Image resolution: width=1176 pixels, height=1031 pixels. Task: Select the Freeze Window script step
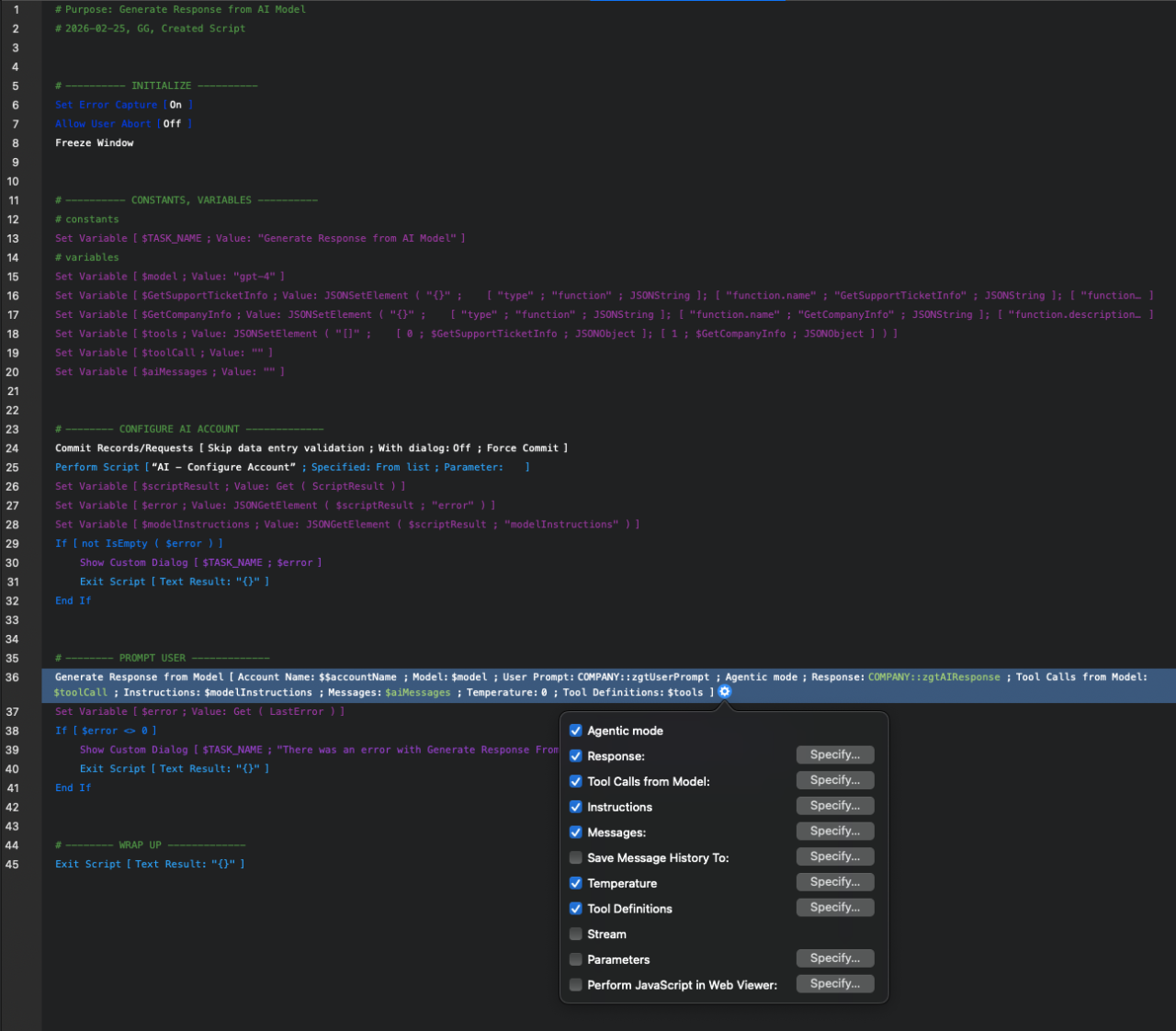(x=95, y=143)
